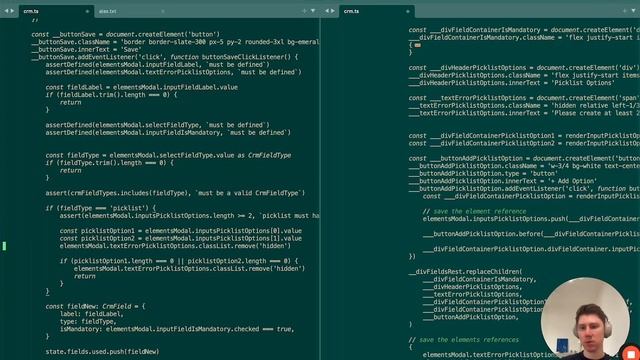Click the webcam overlay thumbnail
This screenshot has height=360, width=640.
tap(585, 319)
